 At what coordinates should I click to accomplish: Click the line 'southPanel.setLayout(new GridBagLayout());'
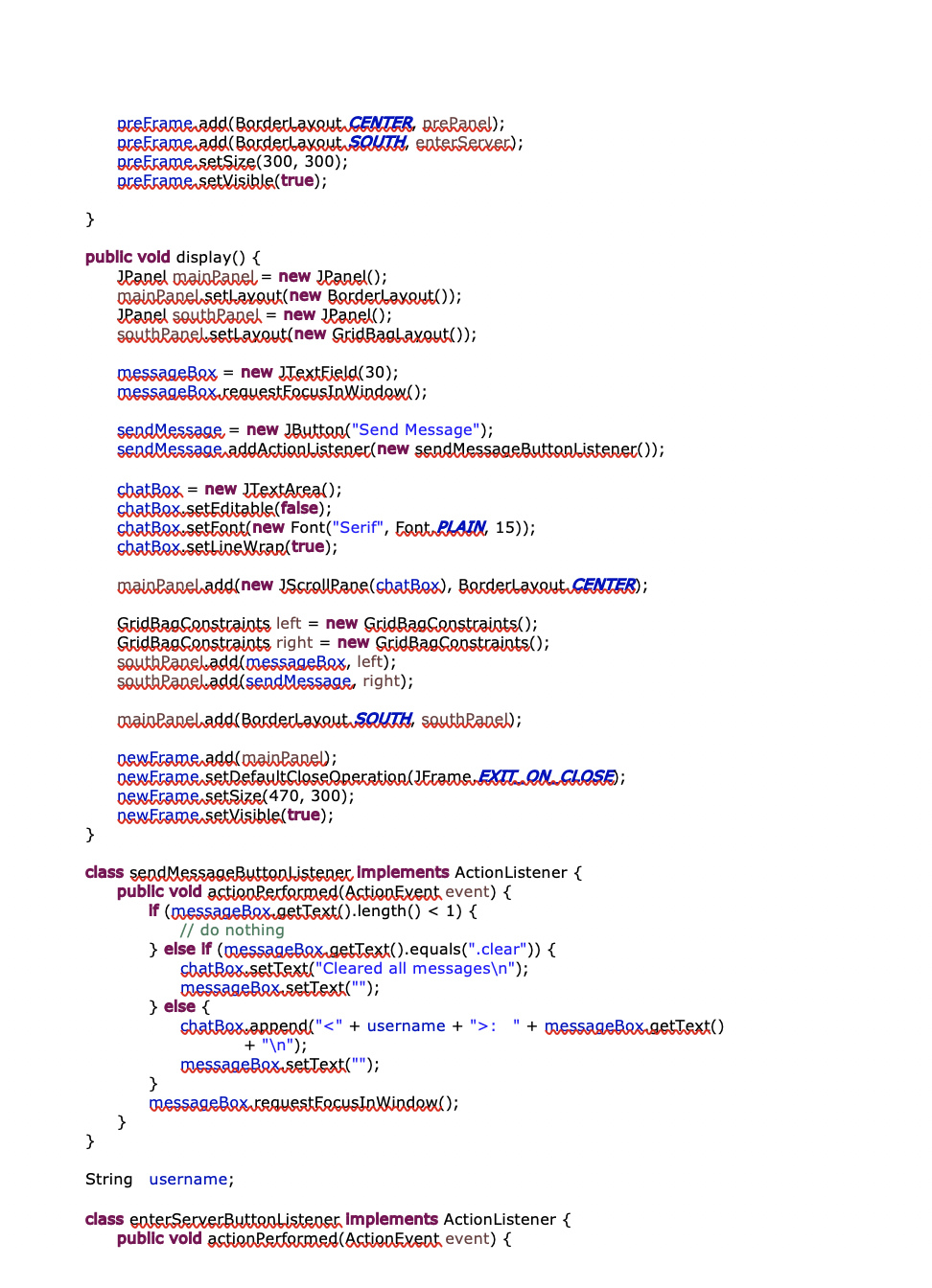tap(297, 334)
